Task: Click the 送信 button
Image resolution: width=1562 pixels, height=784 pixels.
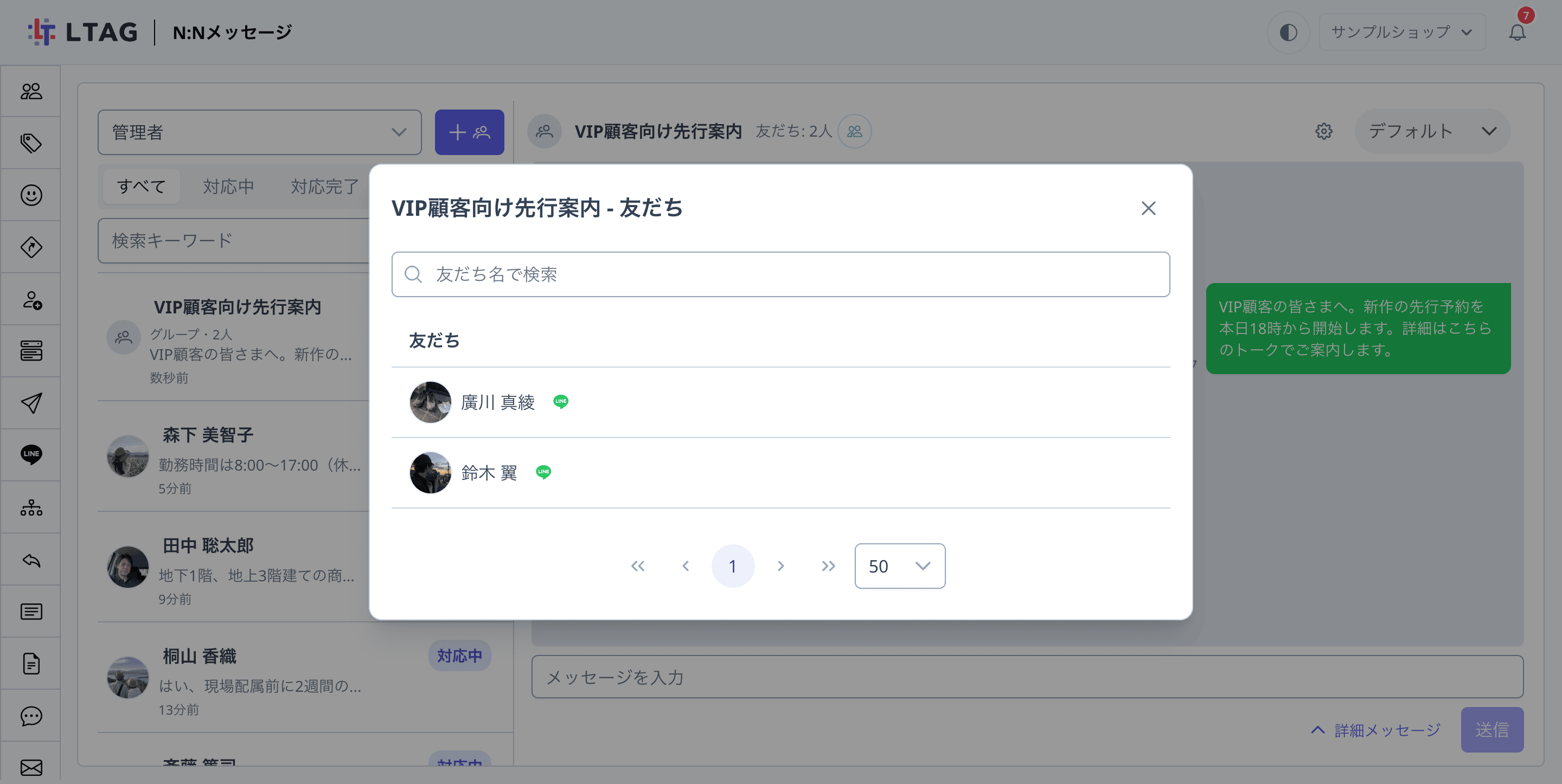Action: 1491,729
